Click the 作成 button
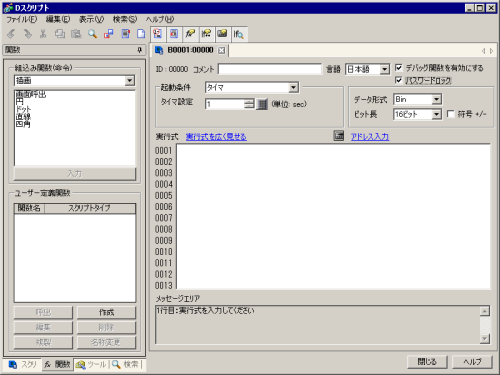Image resolution: width=500 pixels, height=375 pixels. 106,312
